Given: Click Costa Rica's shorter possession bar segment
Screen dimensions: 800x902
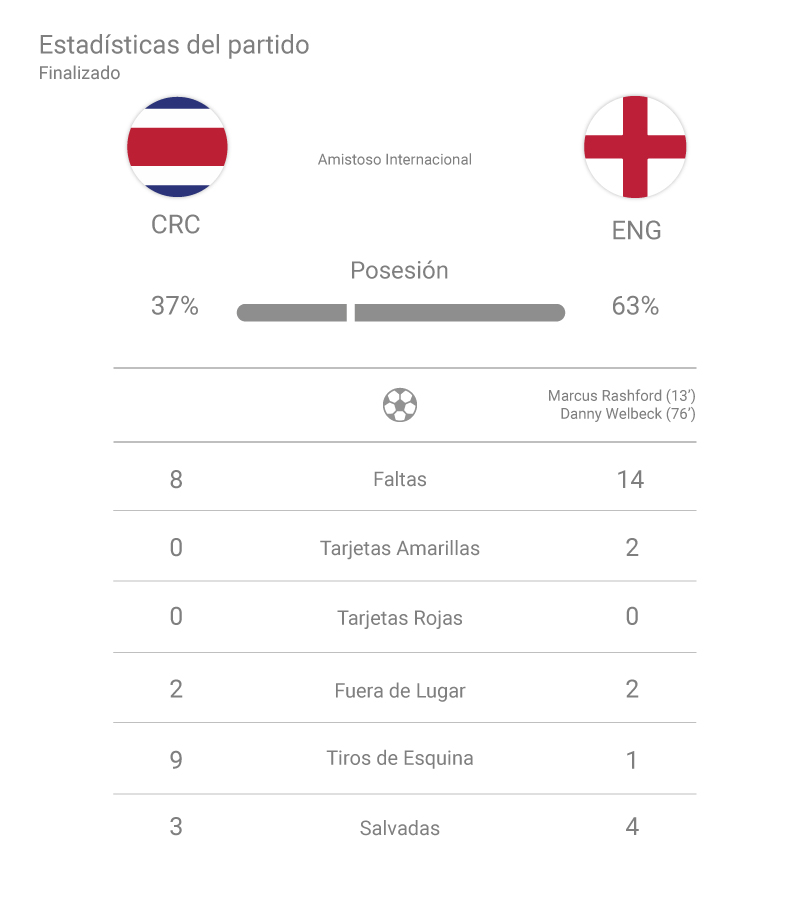Looking at the screenshot, I should click(291, 313).
